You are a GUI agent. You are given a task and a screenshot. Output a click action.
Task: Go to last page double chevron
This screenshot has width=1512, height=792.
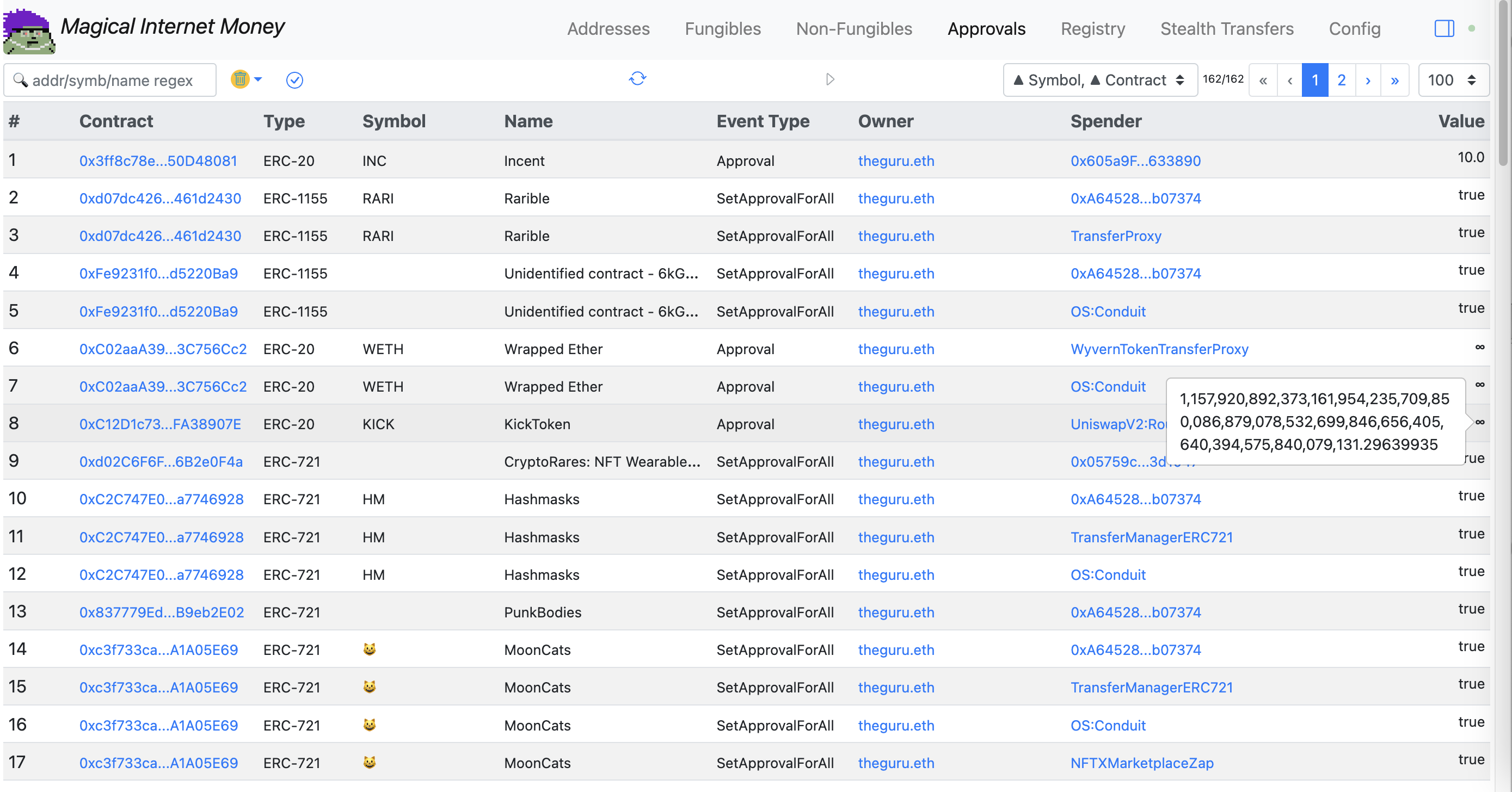pos(1394,80)
